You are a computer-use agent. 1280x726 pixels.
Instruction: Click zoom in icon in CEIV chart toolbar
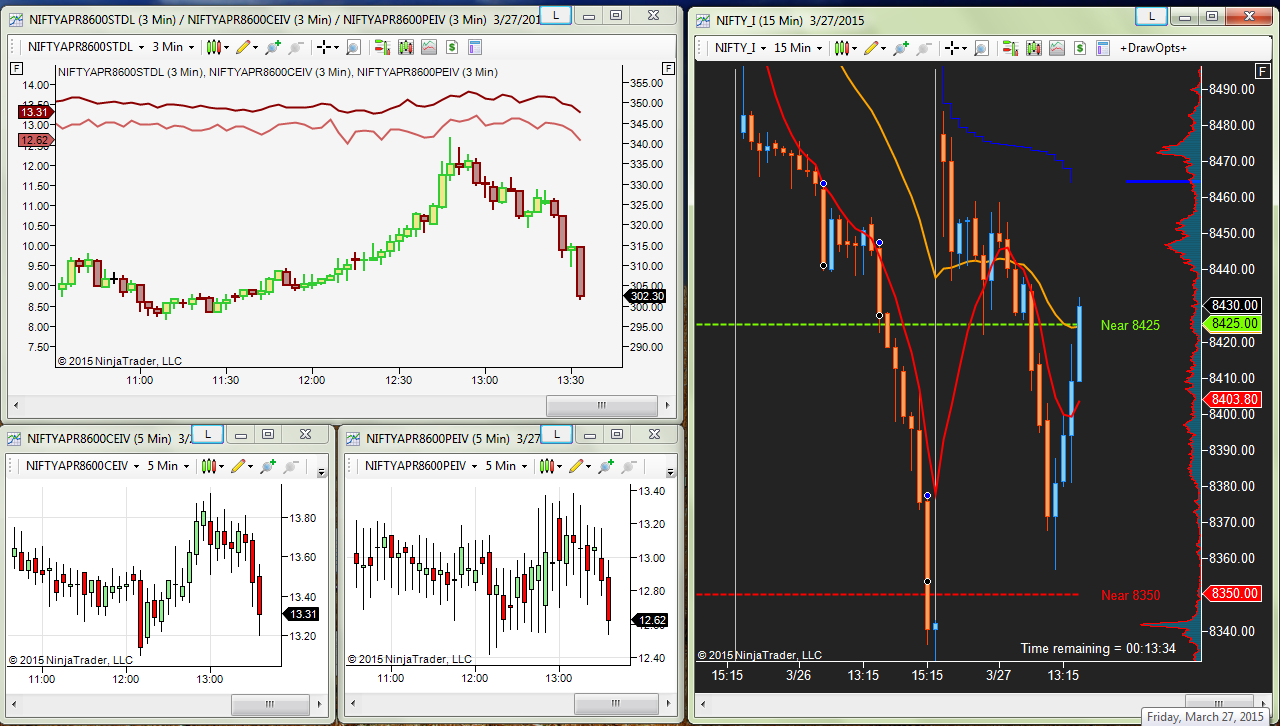[266, 466]
